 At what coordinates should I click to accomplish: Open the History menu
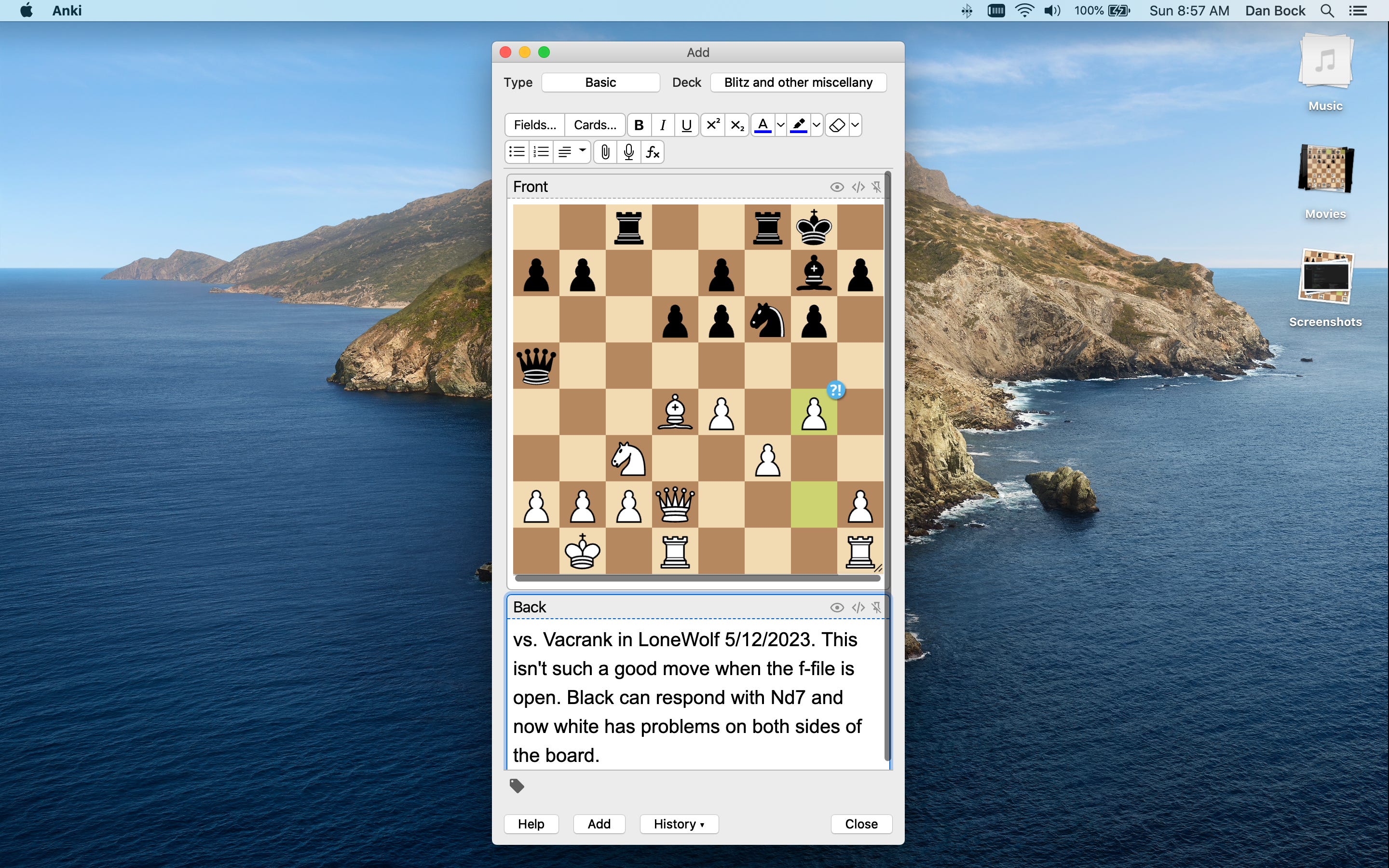[x=678, y=822]
